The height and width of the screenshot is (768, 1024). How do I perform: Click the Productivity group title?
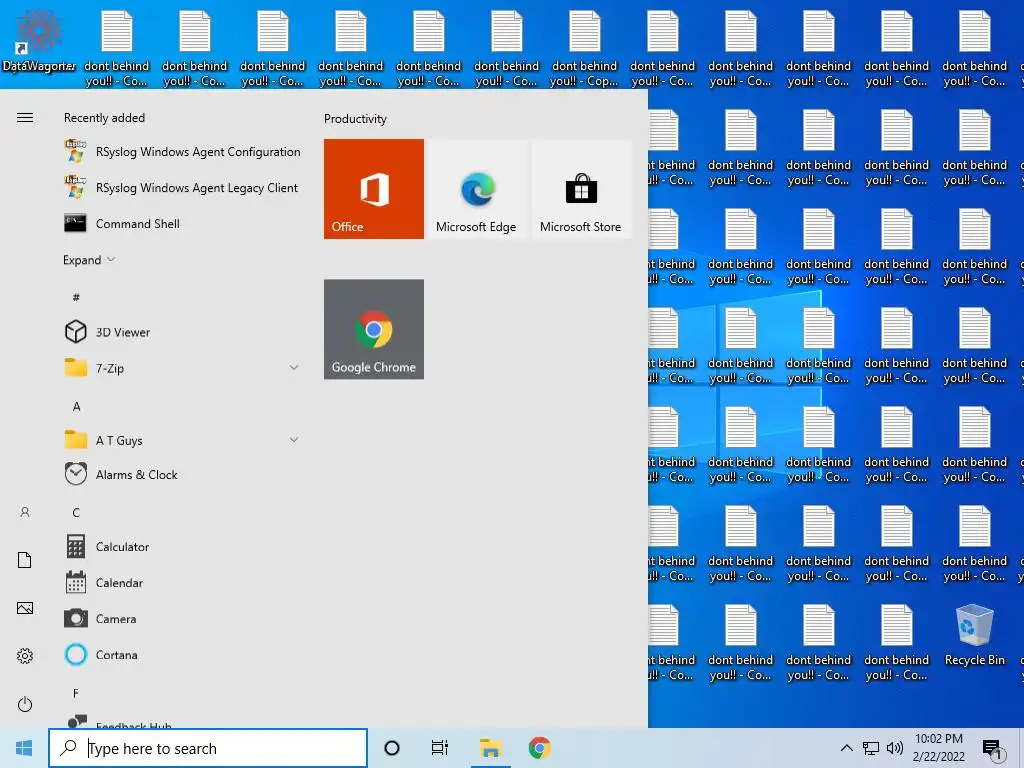[355, 119]
